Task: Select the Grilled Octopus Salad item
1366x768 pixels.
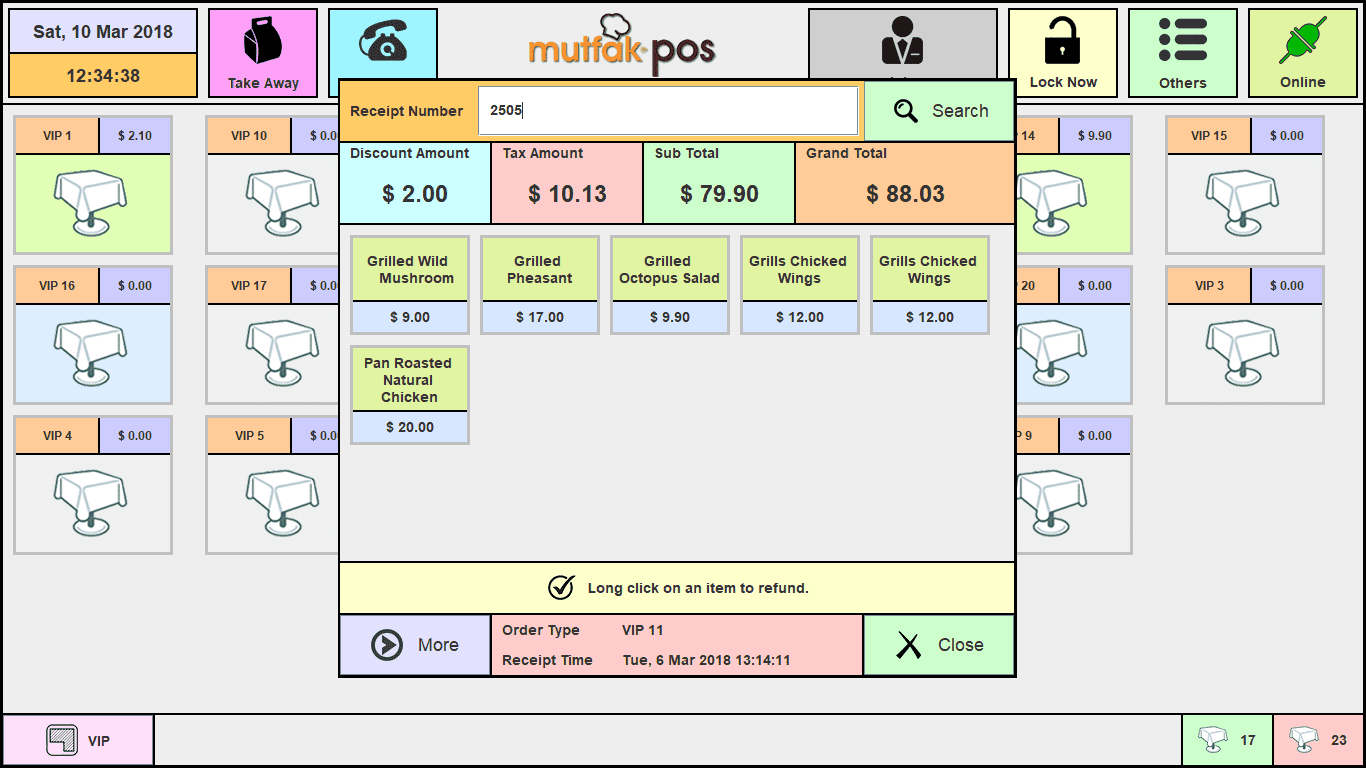Action: click(x=669, y=284)
